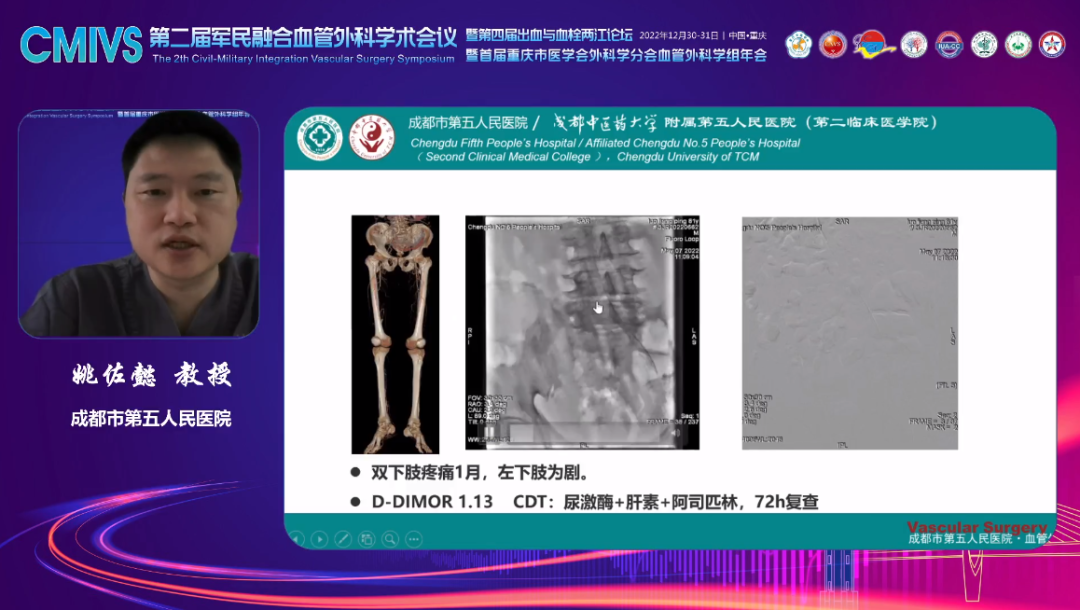The height and width of the screenshot is (610, 1080).
Task: Click the date 2022年12月30-31日 in the banner
Action: (678, 36)
